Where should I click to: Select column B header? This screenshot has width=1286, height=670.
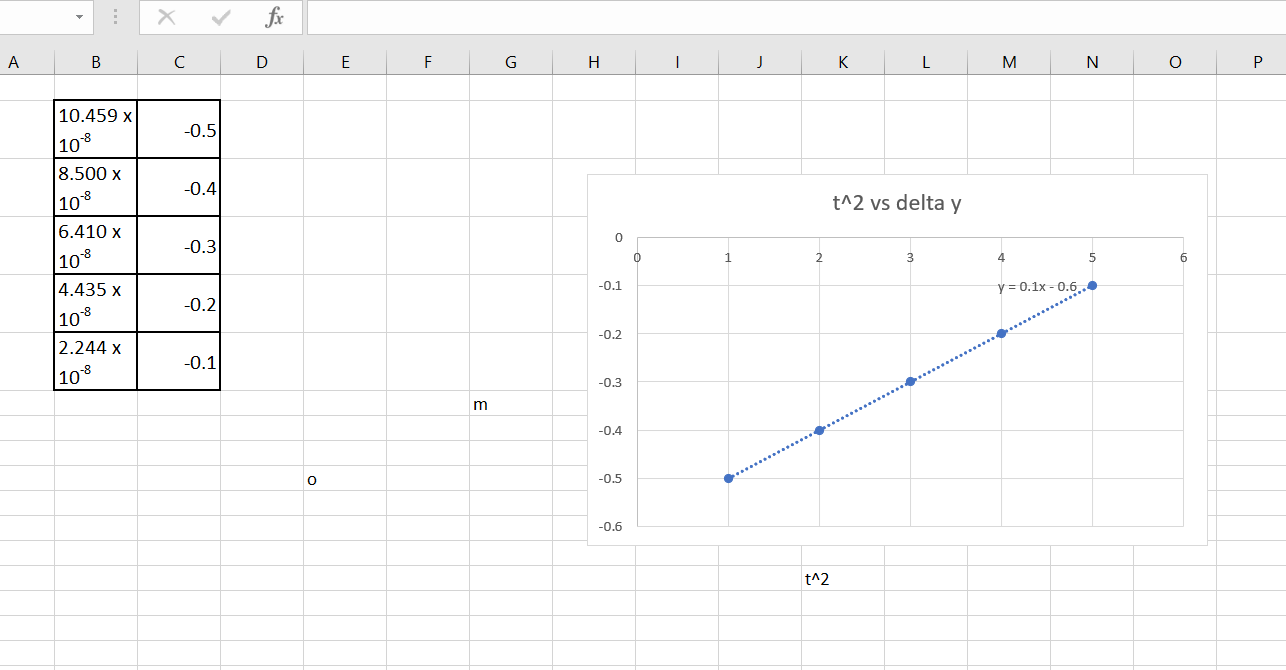96,61
